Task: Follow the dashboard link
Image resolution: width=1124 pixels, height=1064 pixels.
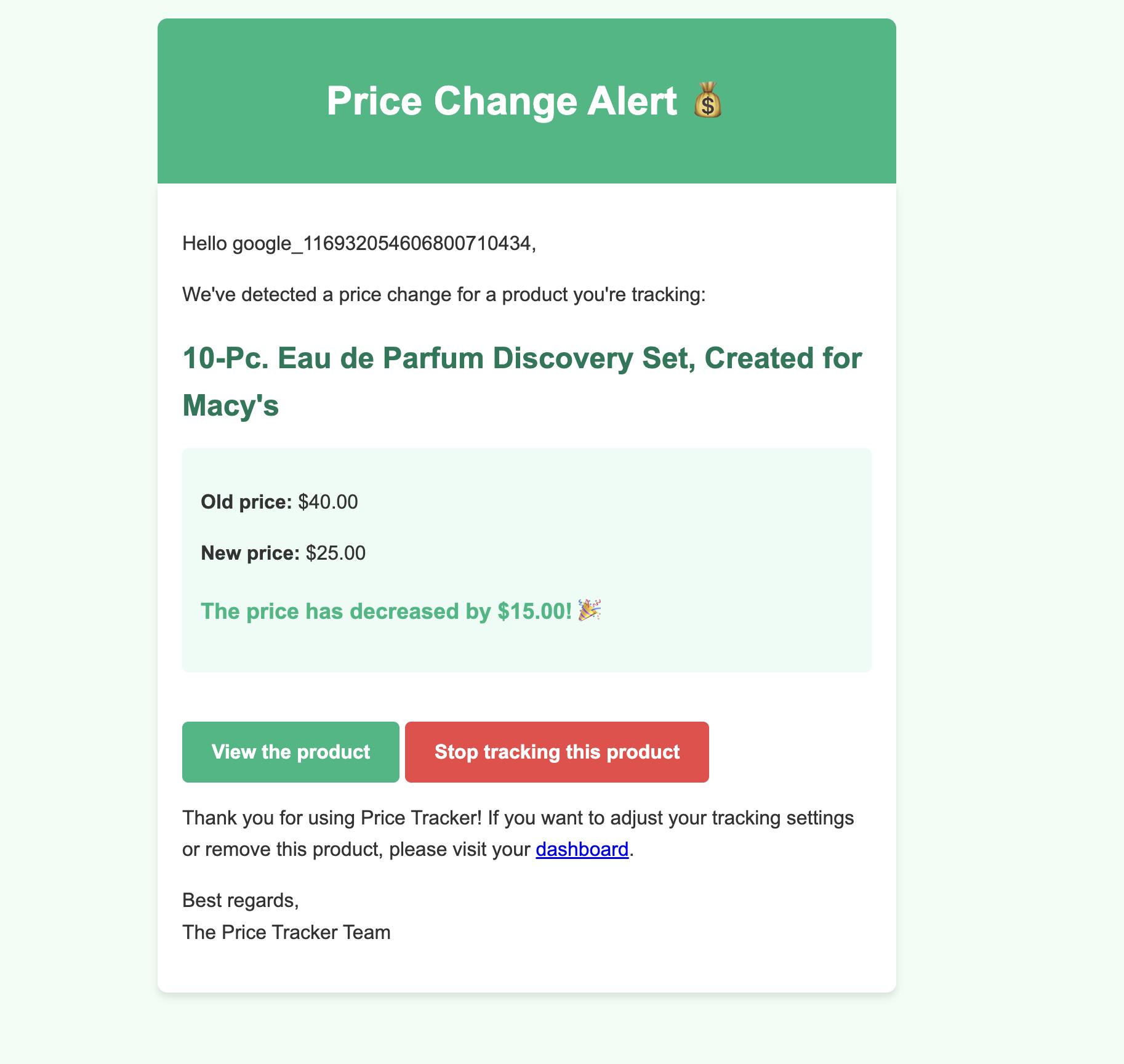Action: click(x=582, y=849)
